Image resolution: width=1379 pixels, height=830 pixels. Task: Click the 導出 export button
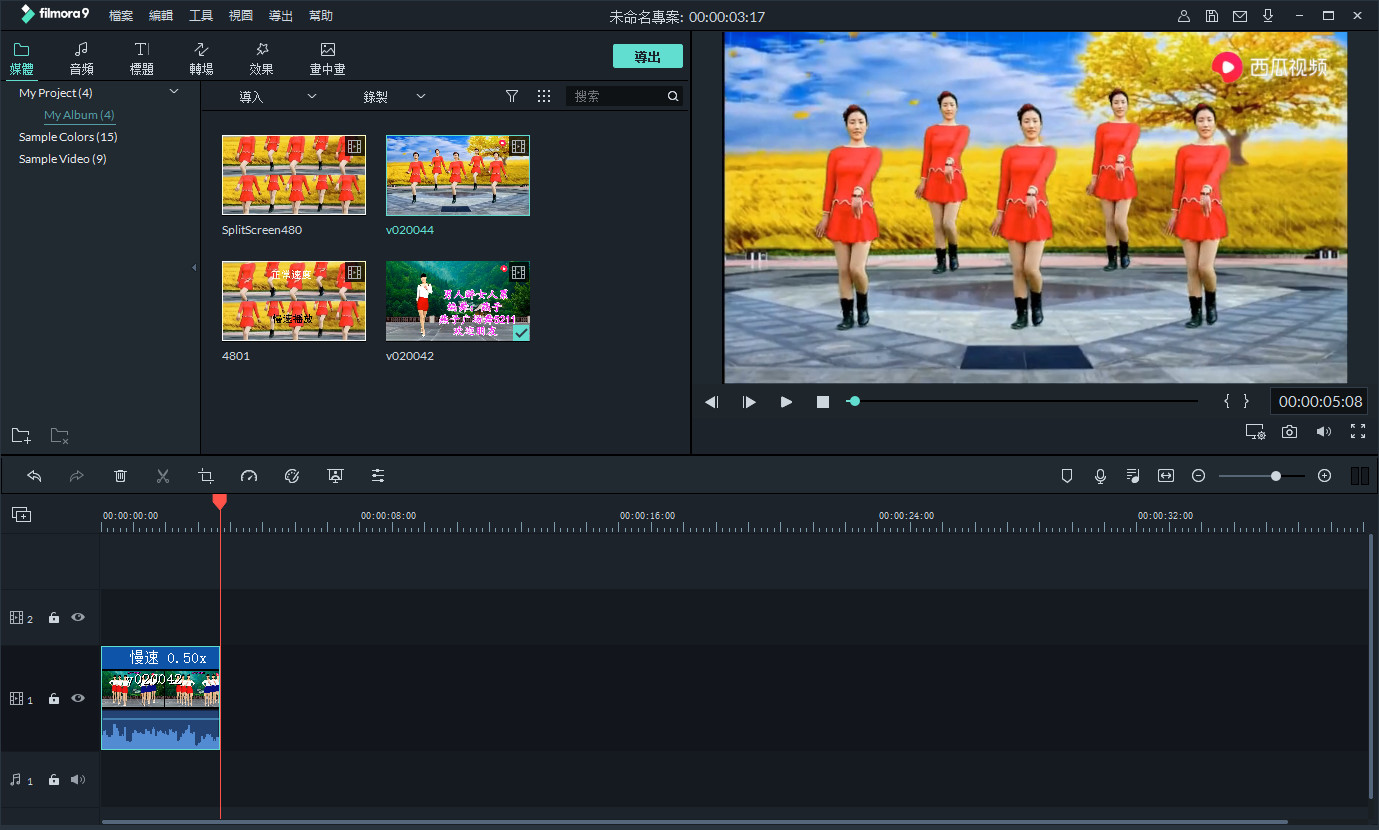647,56
